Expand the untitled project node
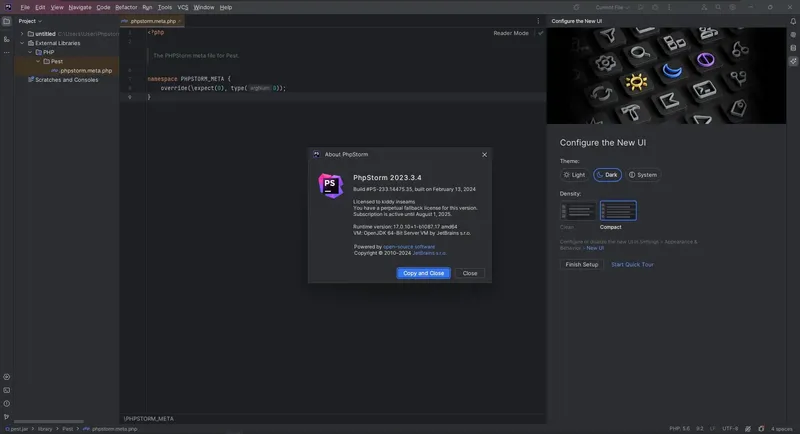Viewport: 800px width, 434px height. pos(22,34)
